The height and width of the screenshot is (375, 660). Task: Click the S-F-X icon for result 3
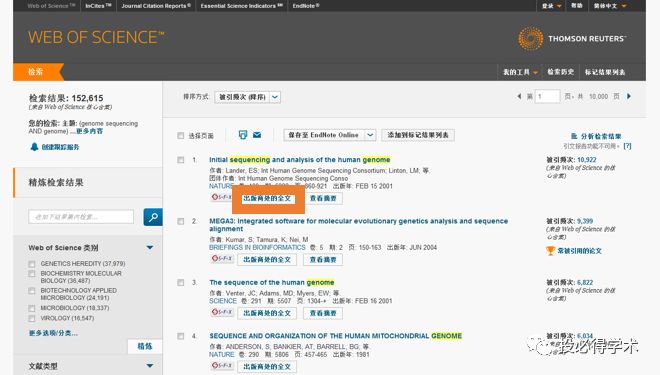(222, 312)
